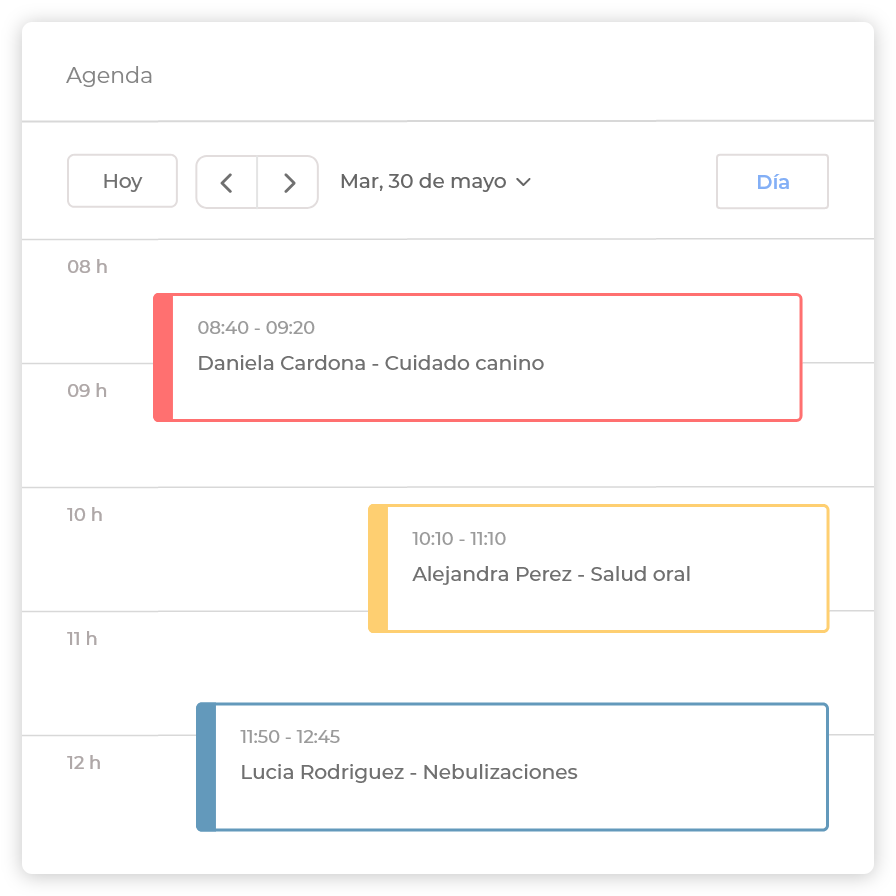Screen dimensions: 896x896
Task: Go to next day with right arrow
Action: point(289,182)
